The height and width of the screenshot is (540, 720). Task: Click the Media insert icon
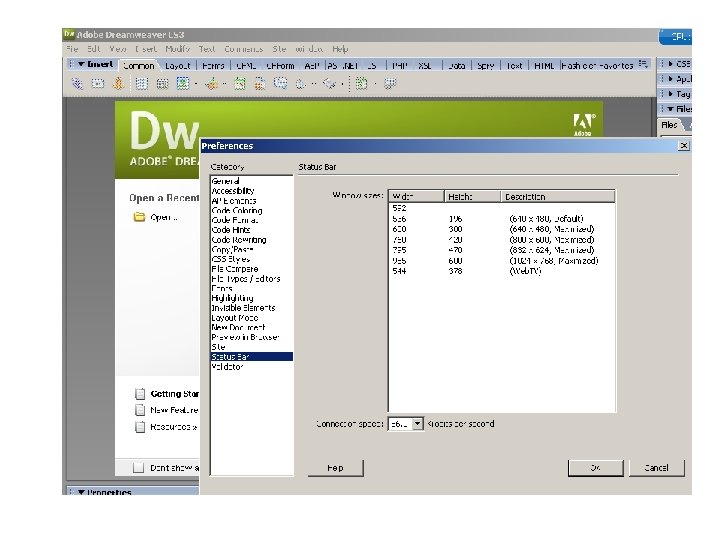[211, 84]
